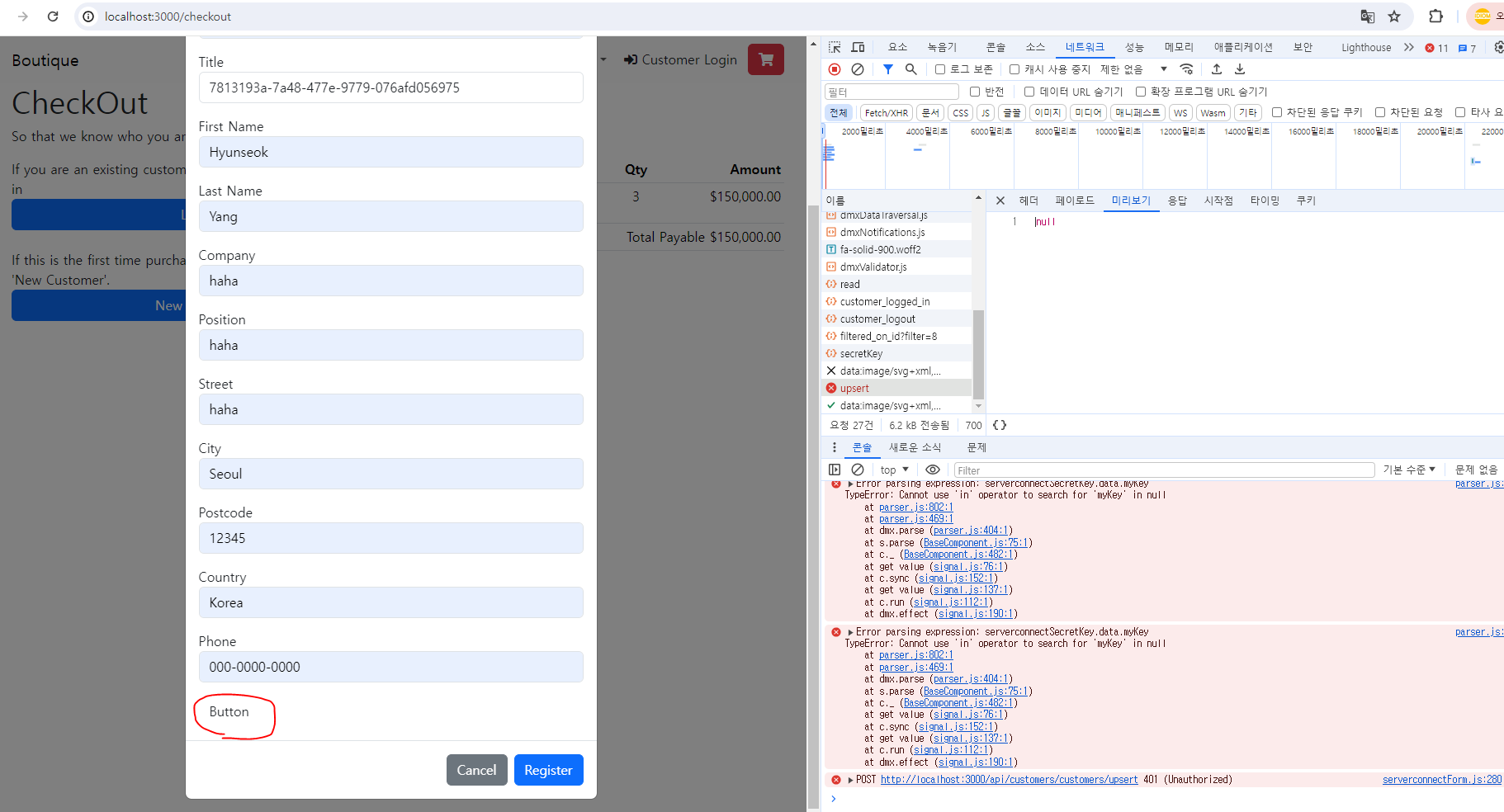Toggle device toolbar icon
The height and width of the screenshot is (812, 1504).
click(858, 47)
